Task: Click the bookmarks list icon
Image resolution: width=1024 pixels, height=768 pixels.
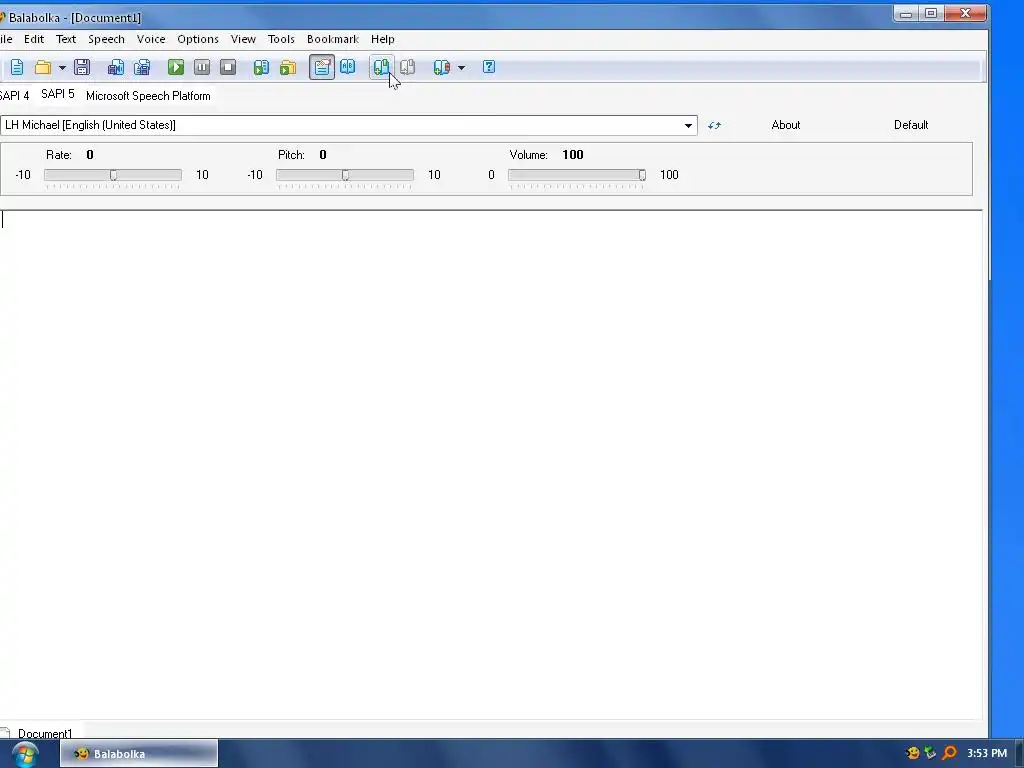Action: [441, 67]
